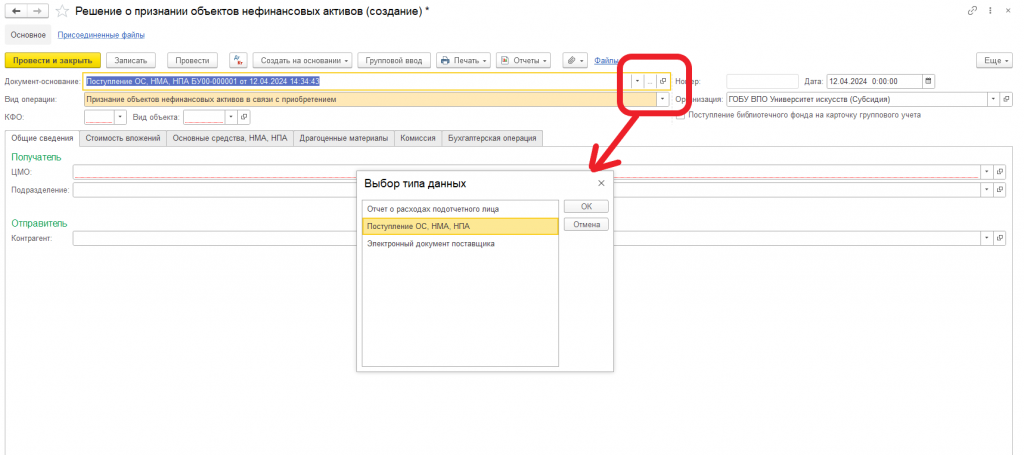Click the Вид объекта input field
This screenshot has height=455, width=1024.
tap(204, 117)
